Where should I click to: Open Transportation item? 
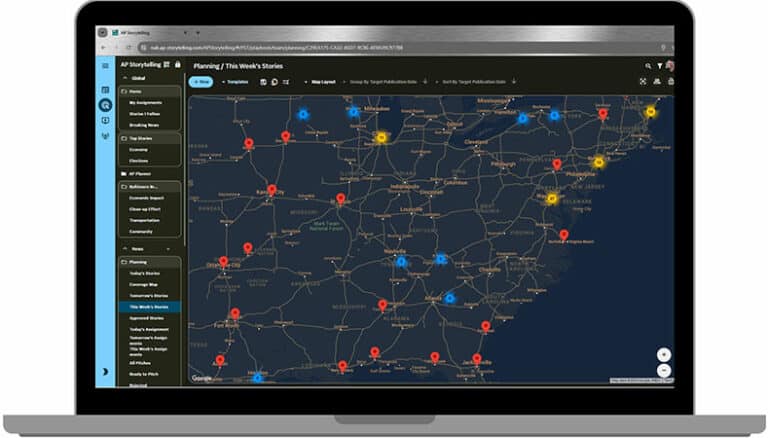tap(144, 220)
